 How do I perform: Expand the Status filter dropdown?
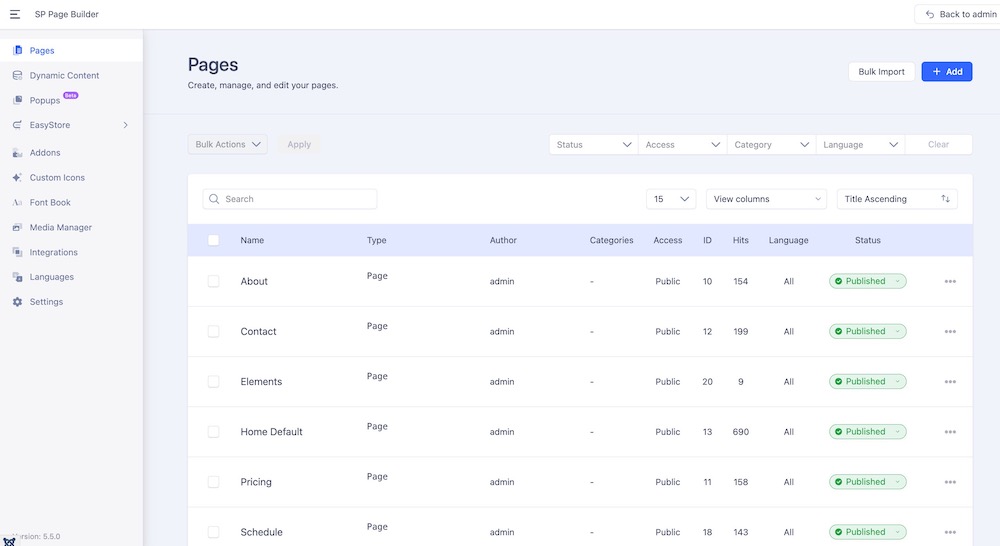pyautogui.click(x=593, y=144)
